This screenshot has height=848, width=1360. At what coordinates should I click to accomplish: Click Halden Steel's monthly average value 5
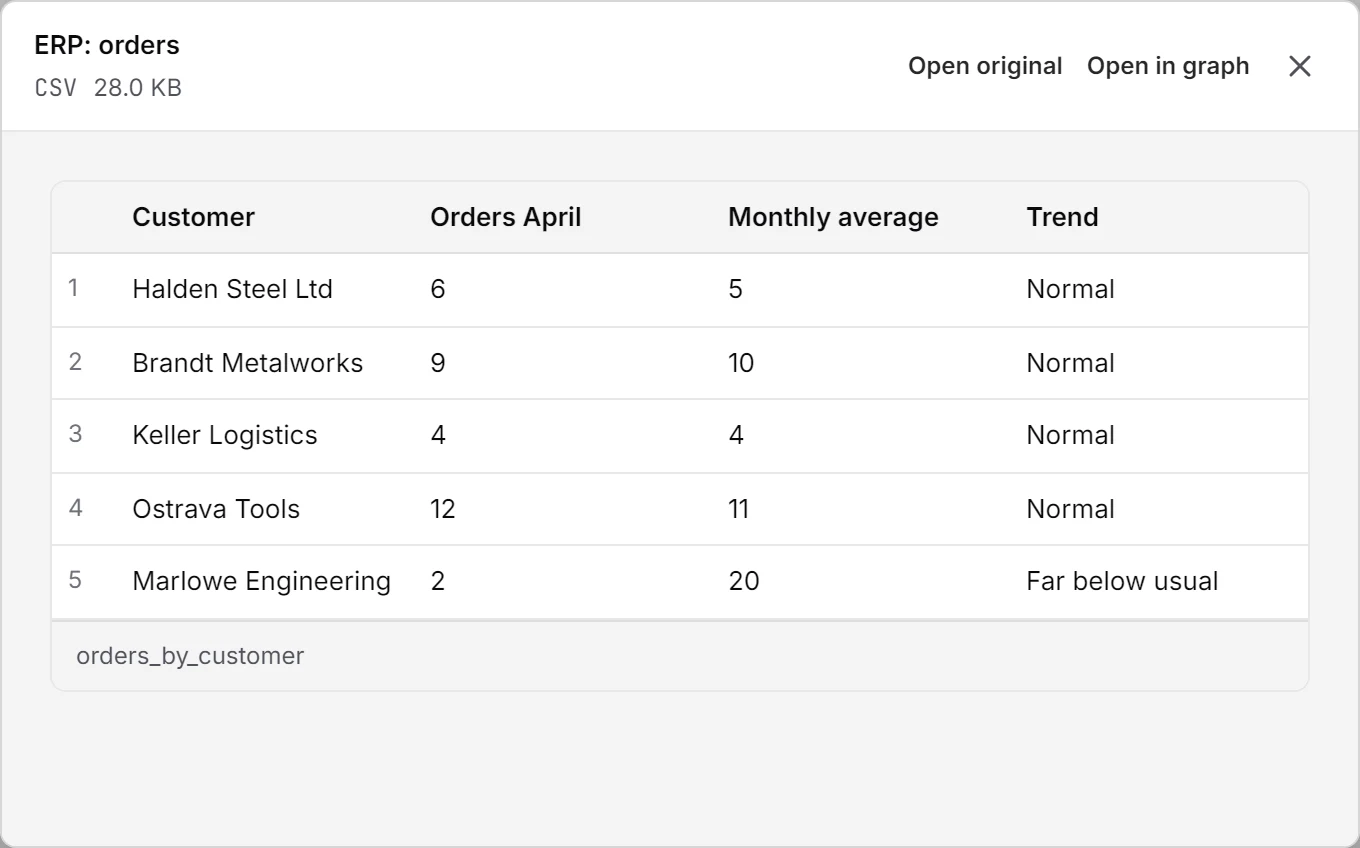click(x=736, y=289)
